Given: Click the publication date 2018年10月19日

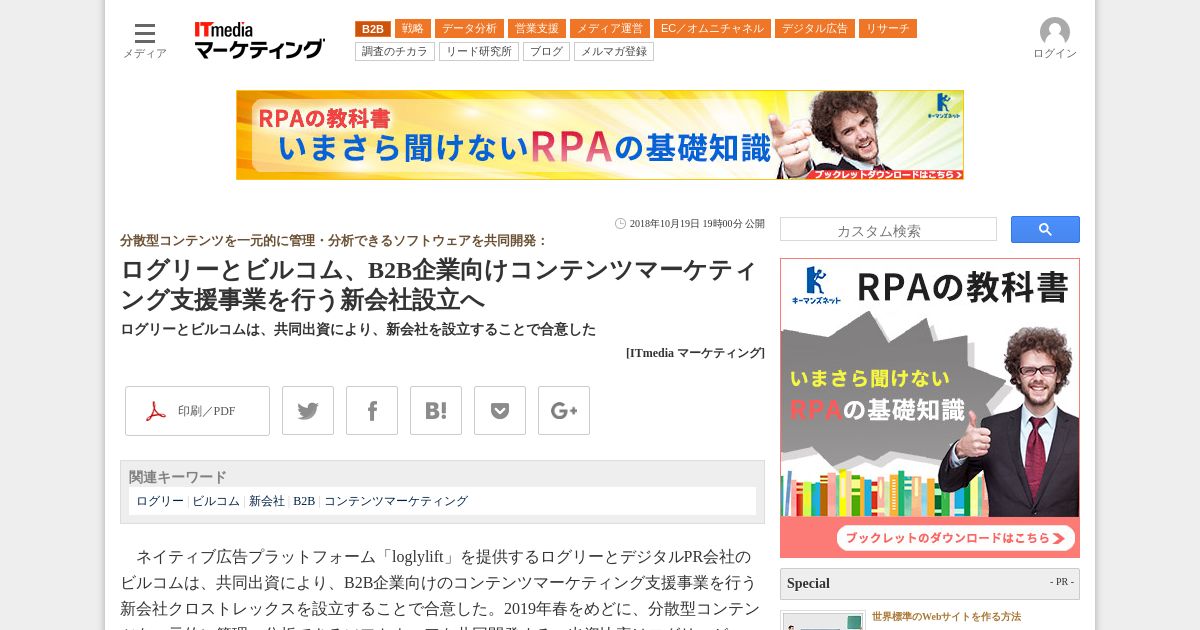Looking at the screenshot, I should [x=697, y=224].
